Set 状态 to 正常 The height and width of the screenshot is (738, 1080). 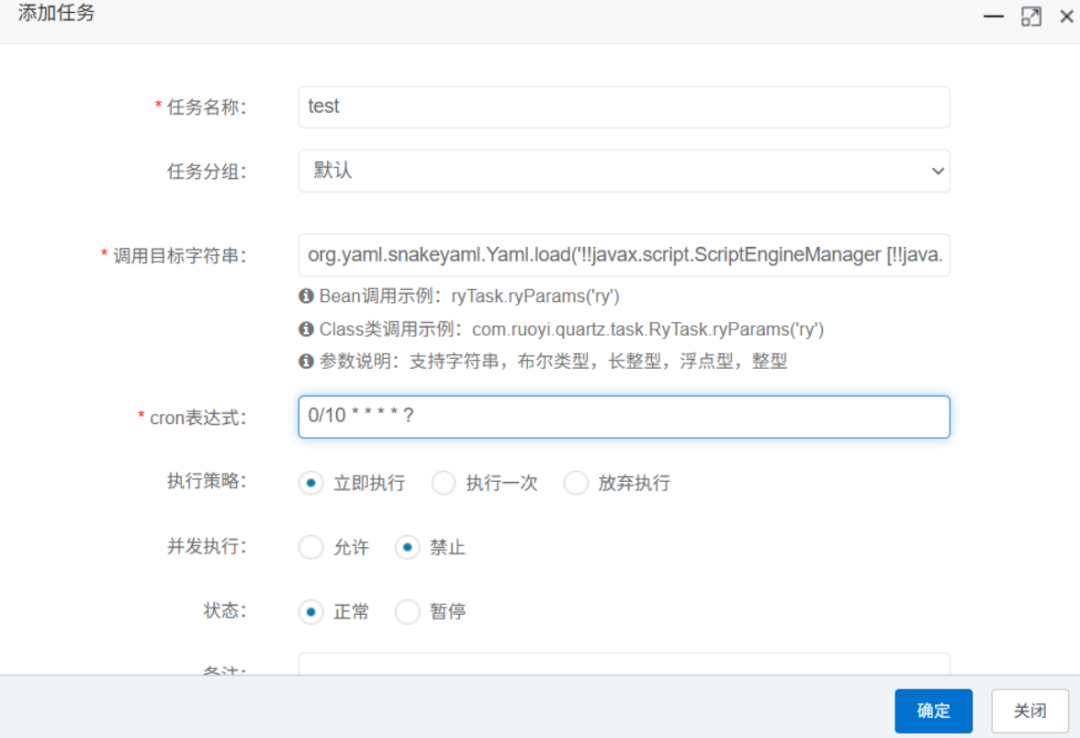(311, 611)
